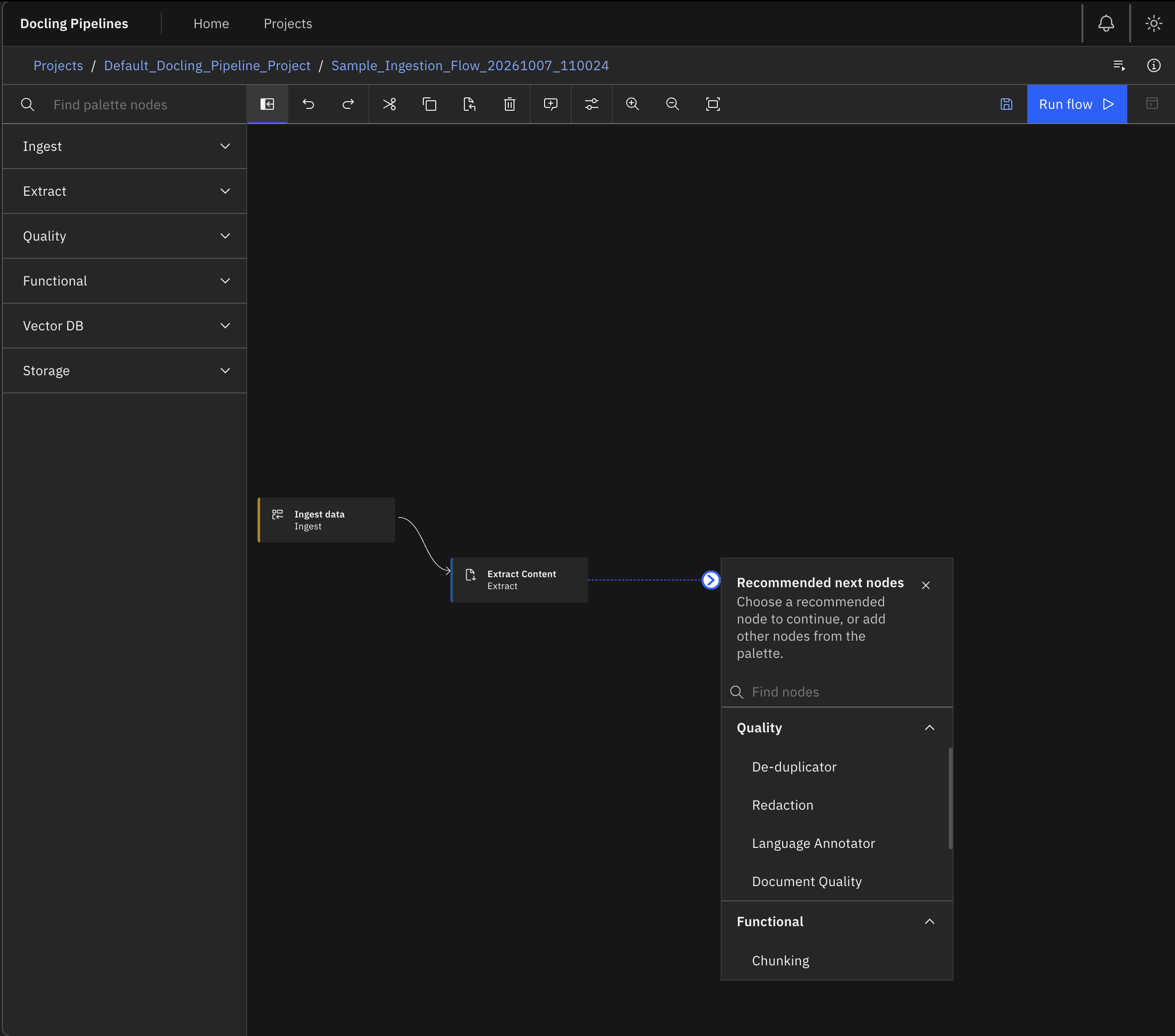Click the Run flow button
The width and height of the screenshot is (1175, 1036).
coord(1077,104)
